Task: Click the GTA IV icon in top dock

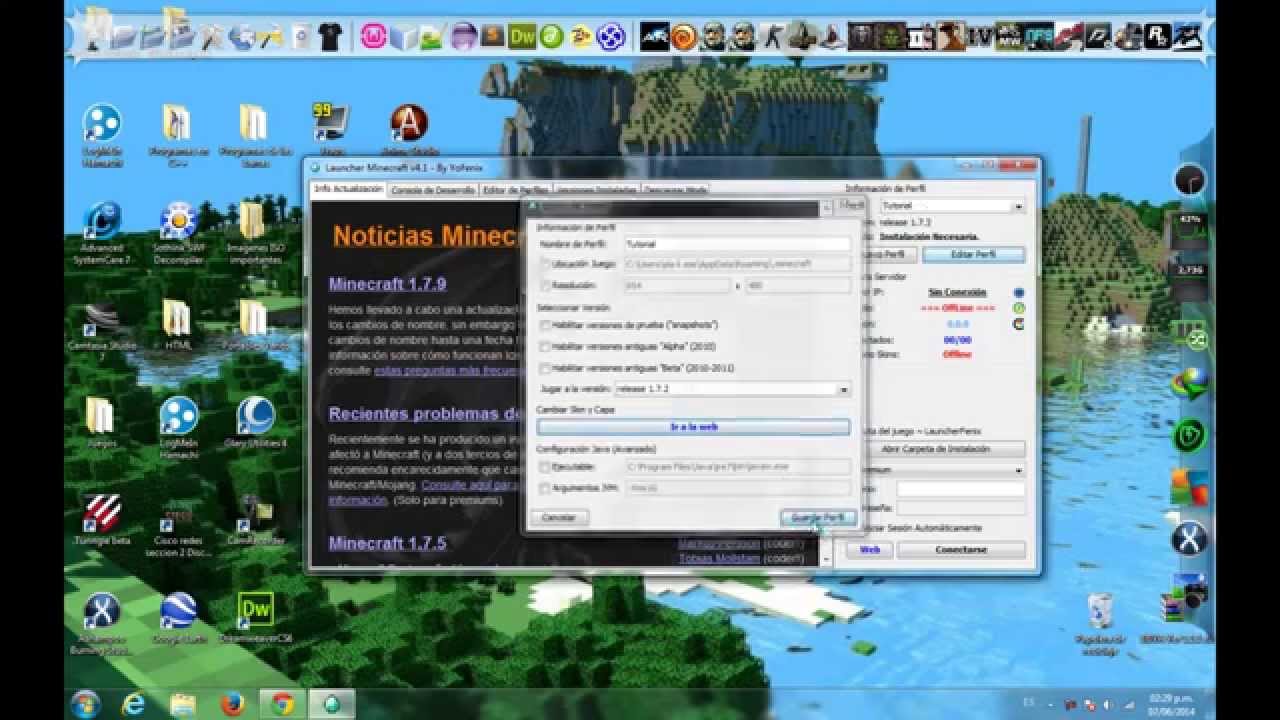Action: (x=979, y=37)
